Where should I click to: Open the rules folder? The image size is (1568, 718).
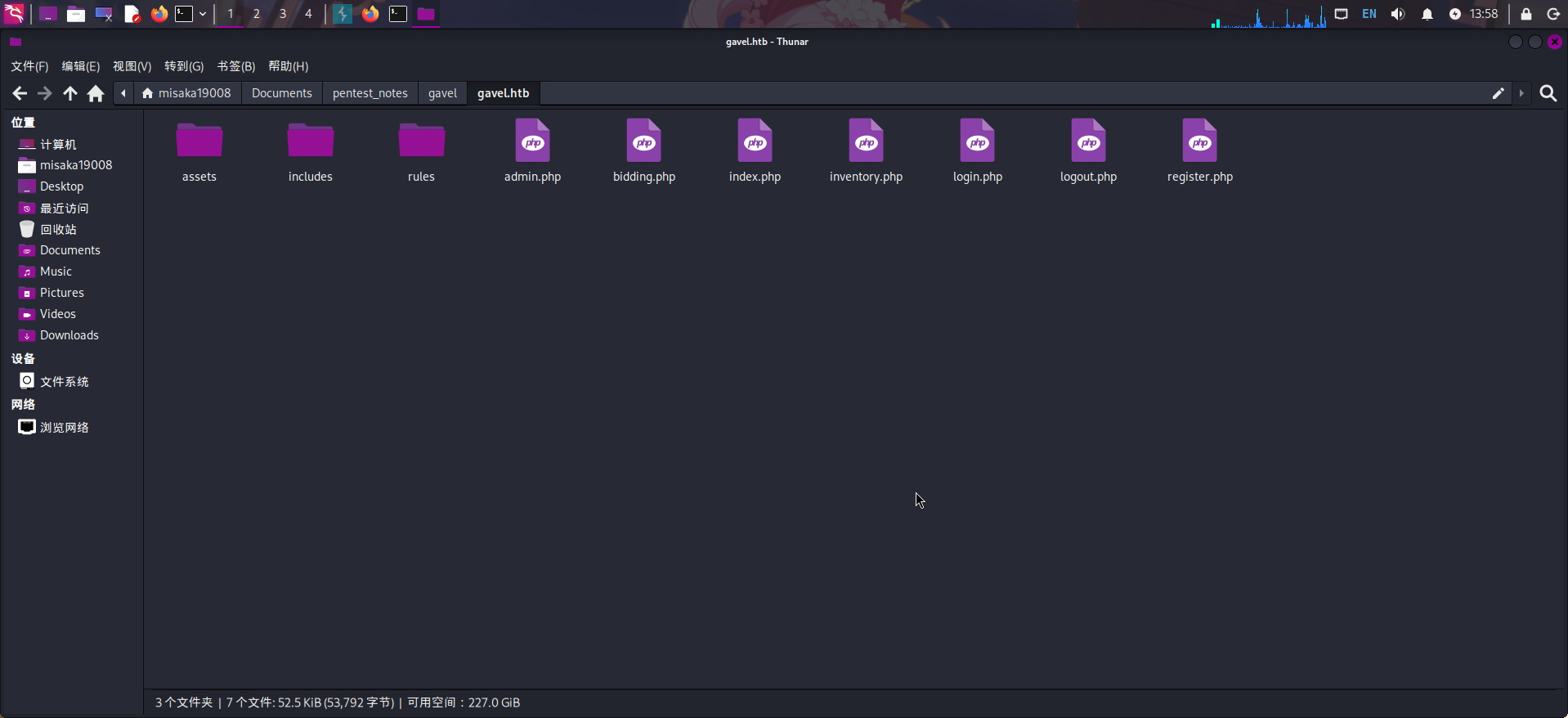tap(422, 152)
